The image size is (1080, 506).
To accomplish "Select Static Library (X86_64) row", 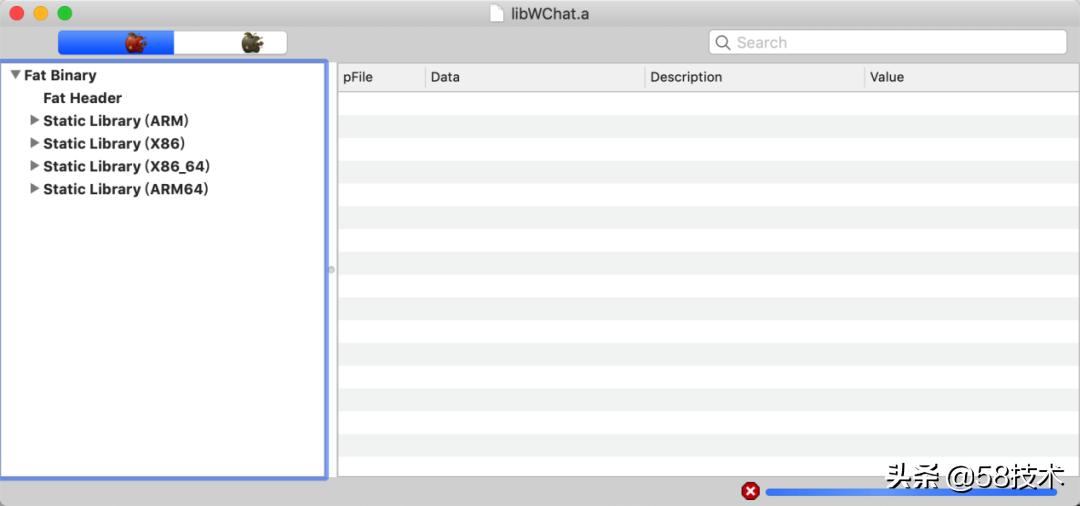I will (163, 166).
